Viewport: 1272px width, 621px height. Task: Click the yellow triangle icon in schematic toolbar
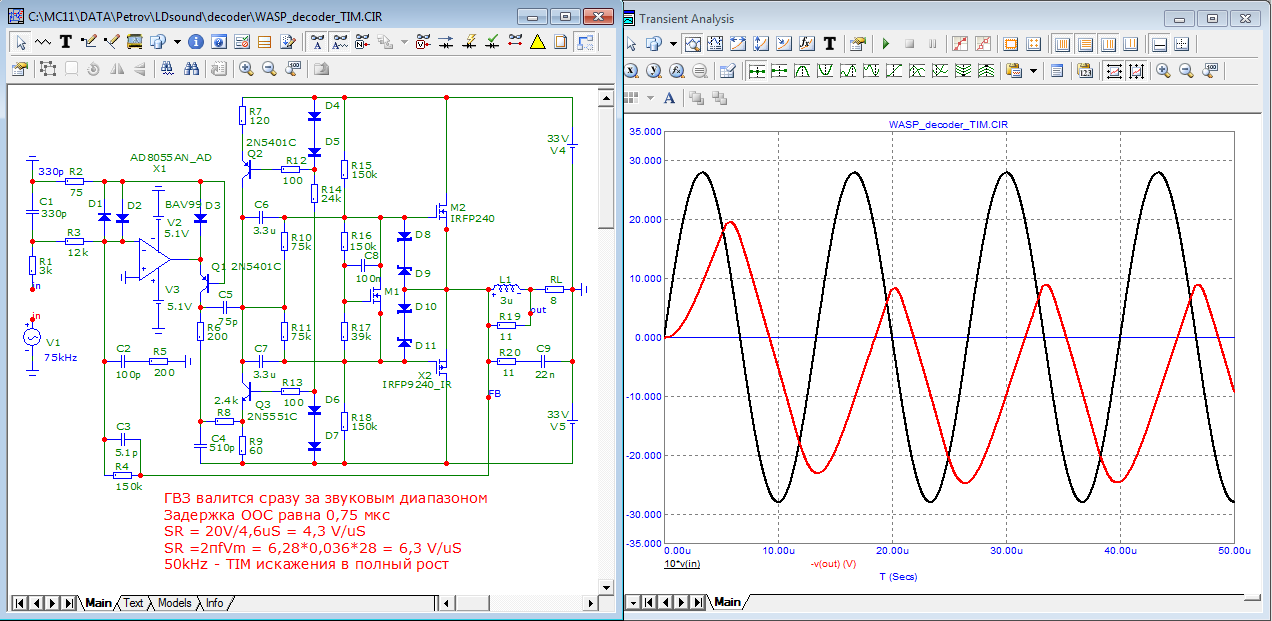(537, 42)
